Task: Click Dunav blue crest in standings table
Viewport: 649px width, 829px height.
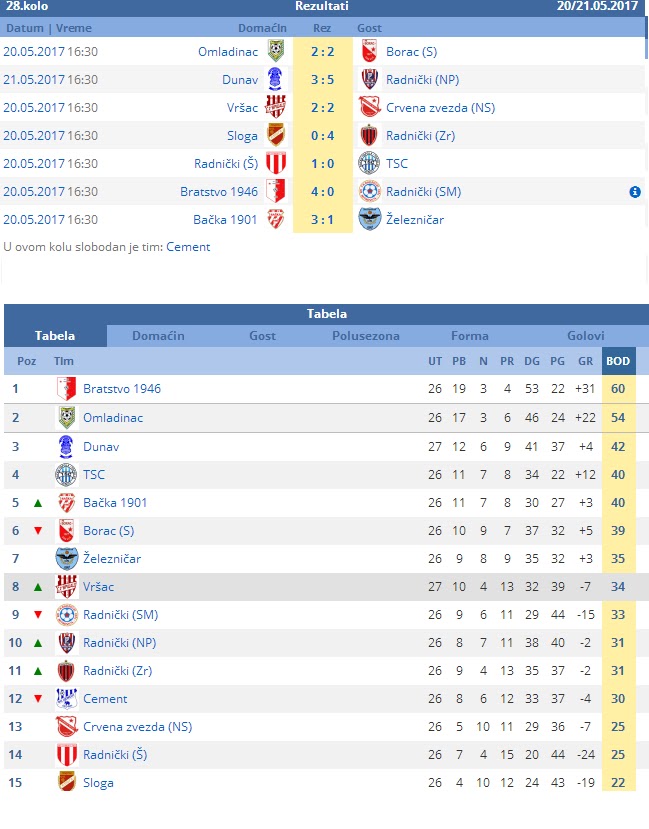Action: pos(66,446)
